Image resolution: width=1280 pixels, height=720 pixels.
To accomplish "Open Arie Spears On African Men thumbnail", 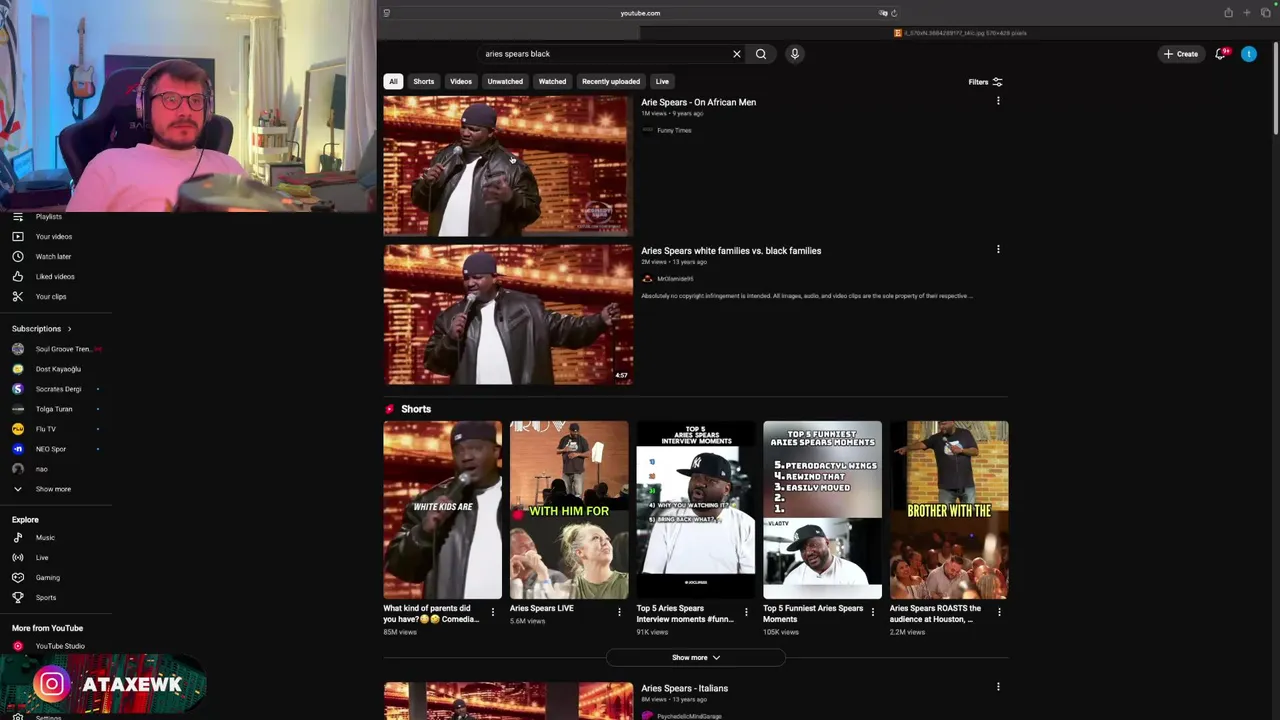I will click(x=508, y=166).
